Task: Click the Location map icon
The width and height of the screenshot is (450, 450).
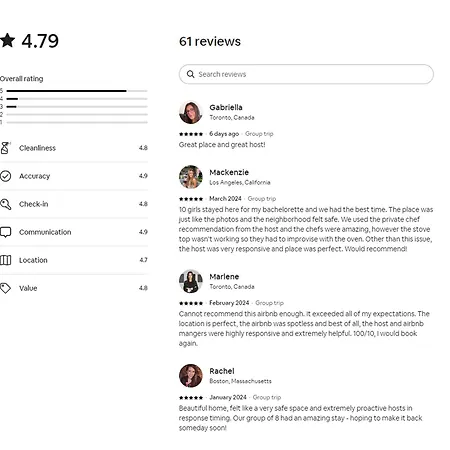Action: [5, 260]
